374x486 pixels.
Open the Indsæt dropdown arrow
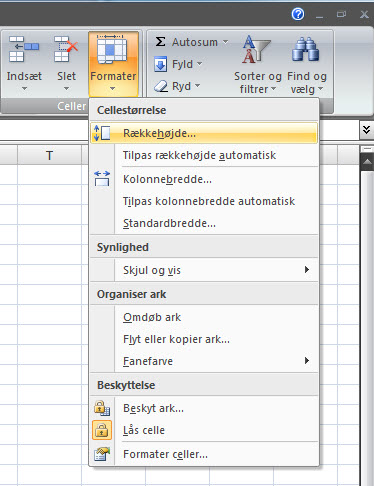pyautogui.click(x=24, y=89)
